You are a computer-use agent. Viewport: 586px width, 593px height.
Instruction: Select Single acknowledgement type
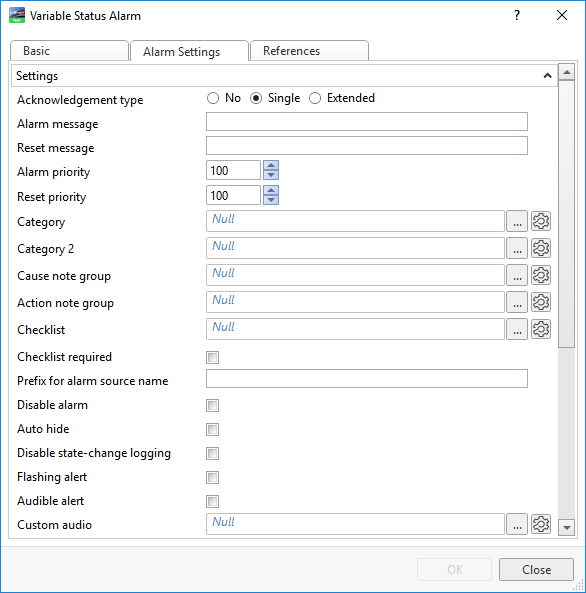click(256, 98)
